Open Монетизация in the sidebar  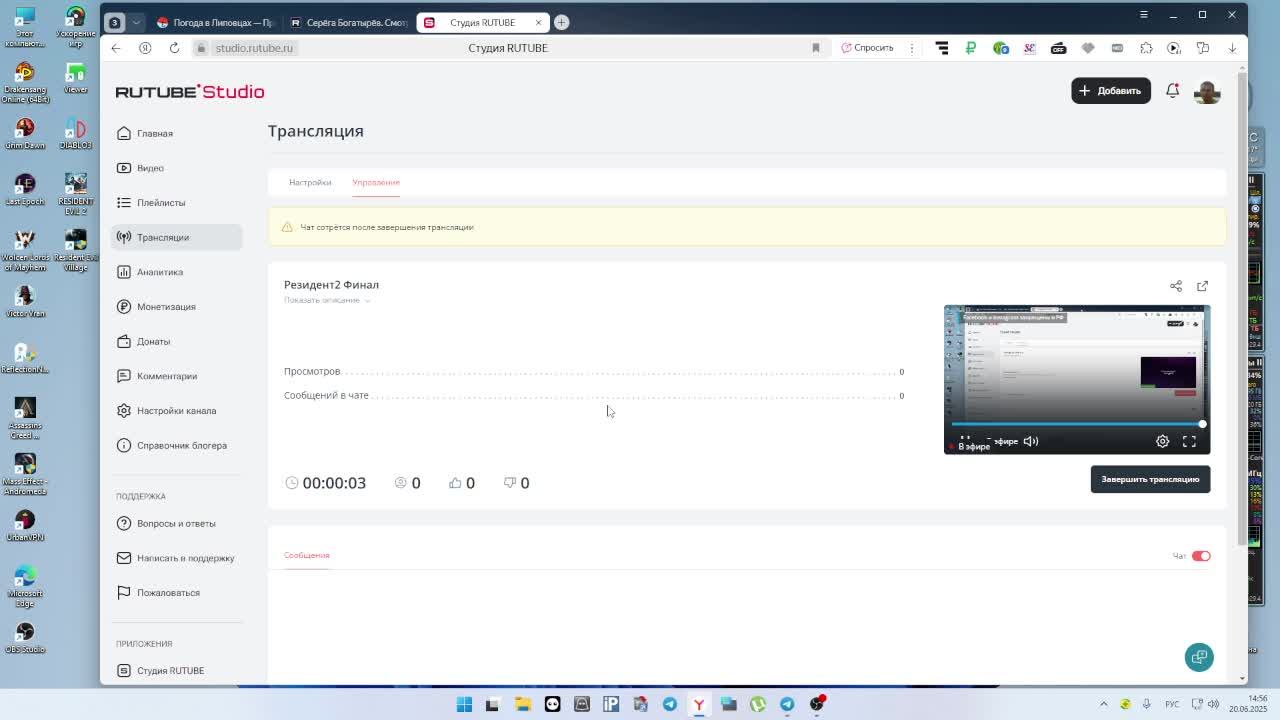pyautogui.click(x=176, y=306)
